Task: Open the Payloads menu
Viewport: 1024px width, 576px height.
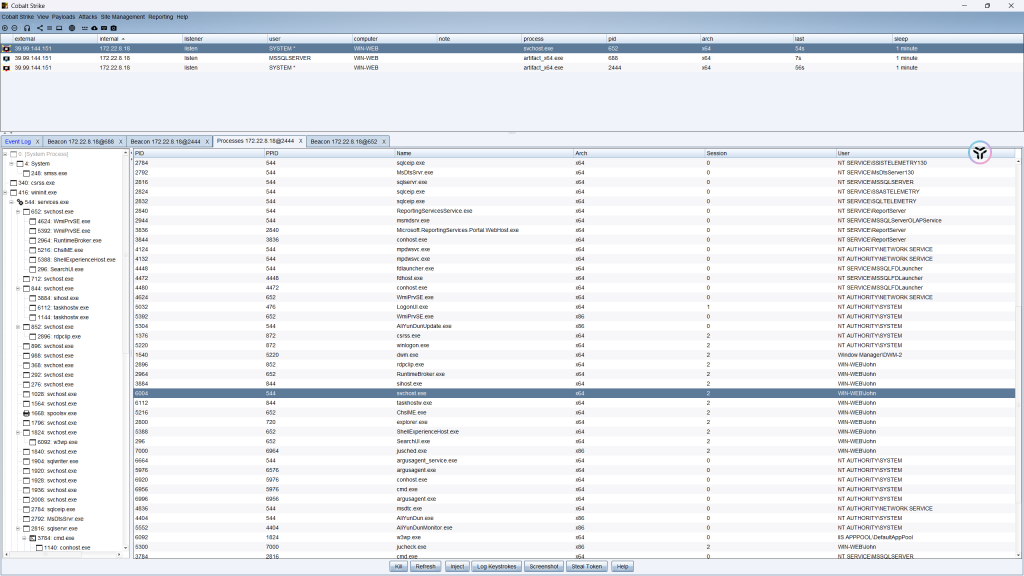Action: [63, 17]
